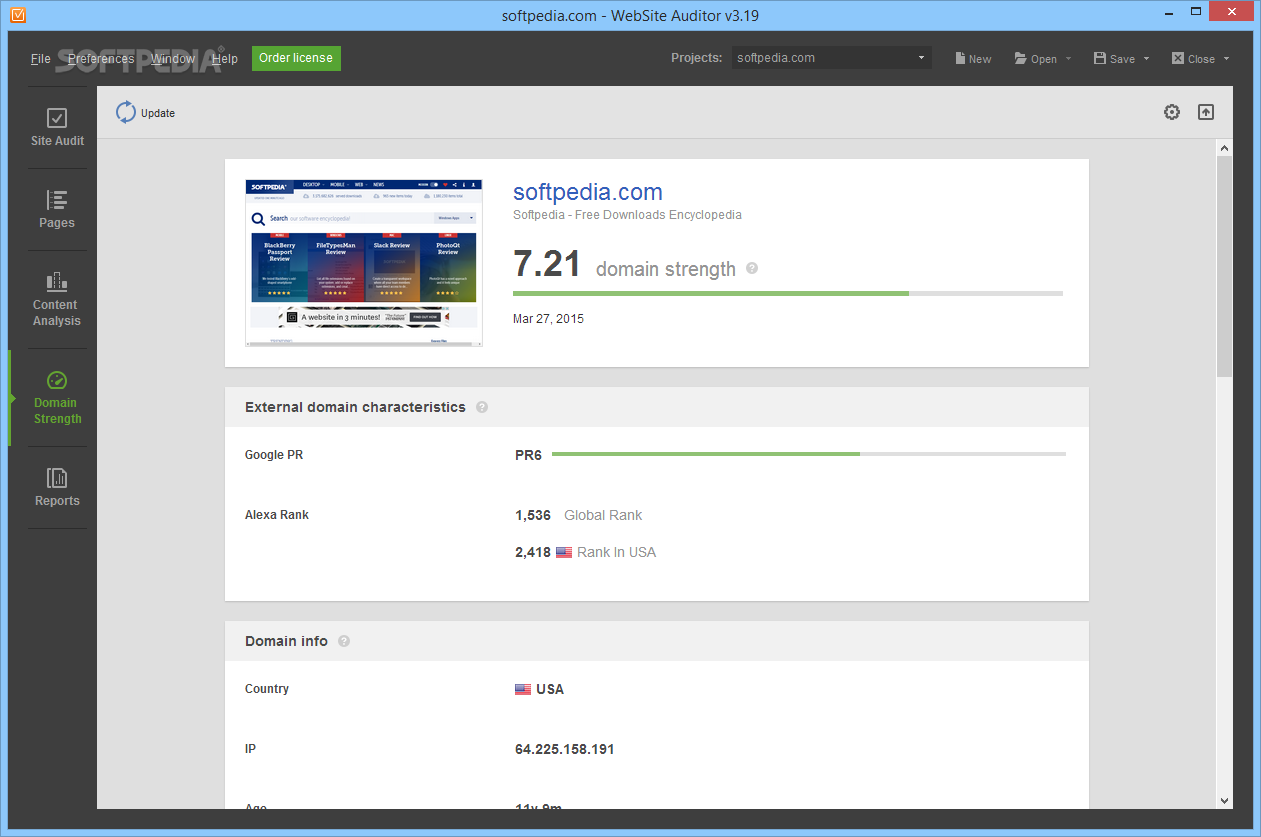Click the Google PR progress bar
The width and height of the screenshot is (1261, 837).
(x=809, y=454)
